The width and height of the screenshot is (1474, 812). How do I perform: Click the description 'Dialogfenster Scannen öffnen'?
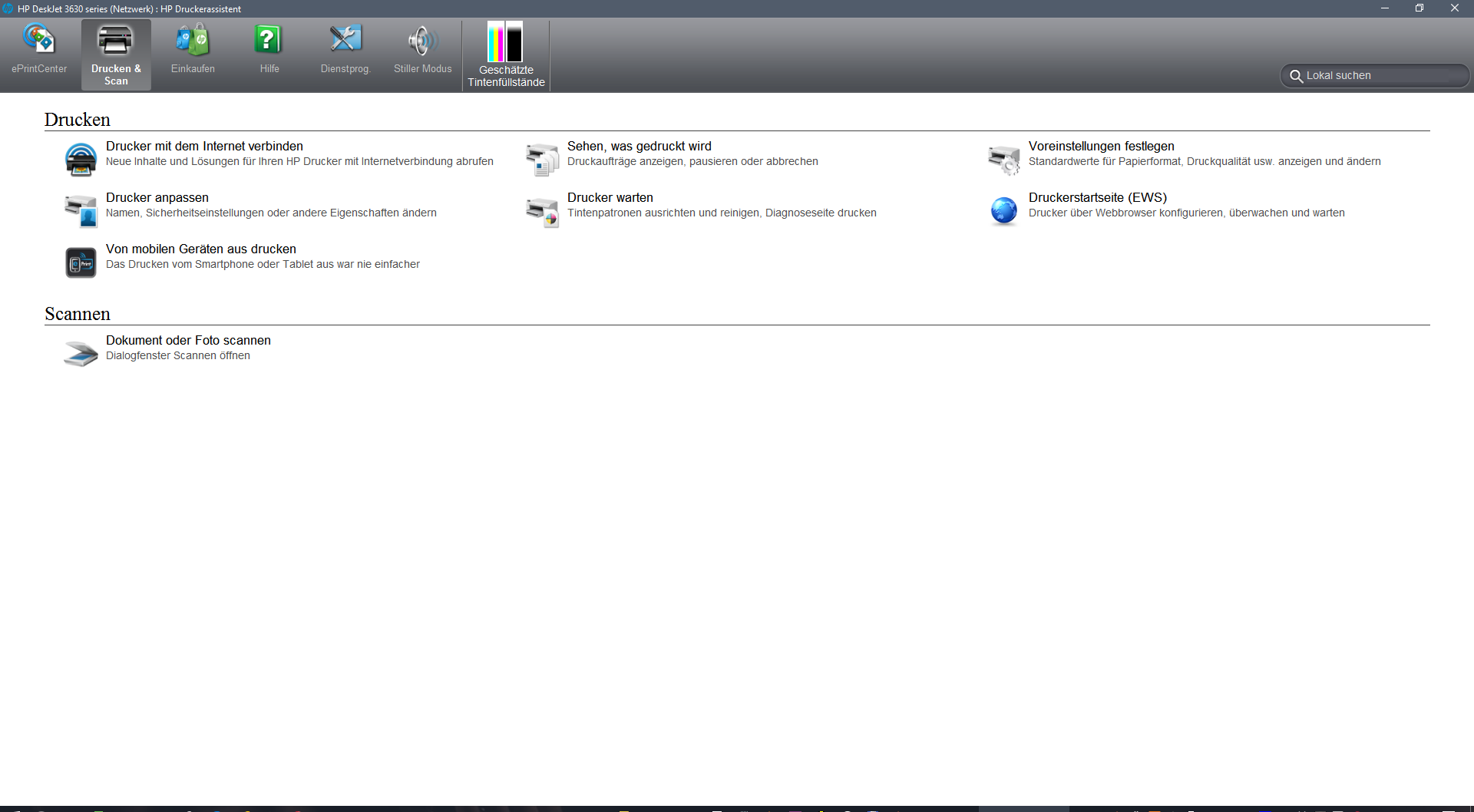coord(178,355)
